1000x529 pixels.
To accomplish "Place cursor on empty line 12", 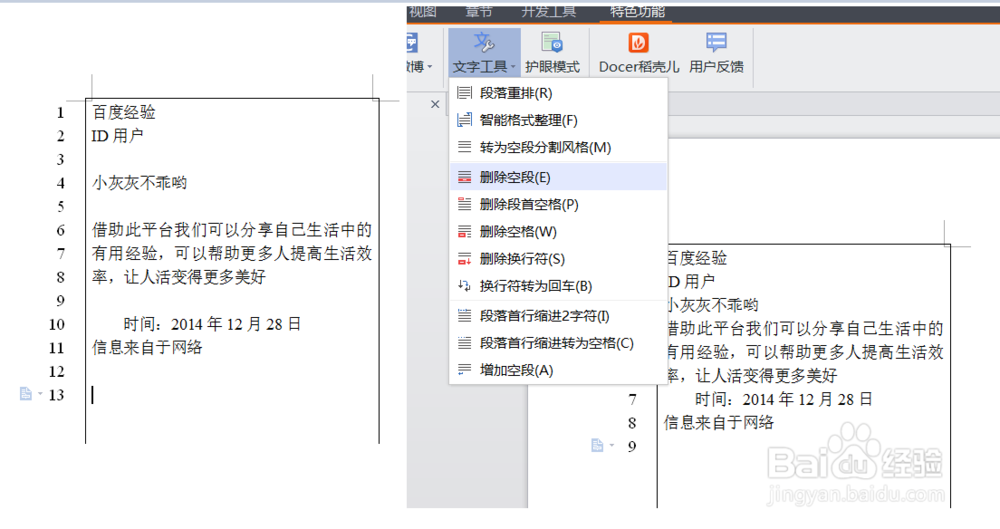I will pyautogui.click(x=232, y=371).
